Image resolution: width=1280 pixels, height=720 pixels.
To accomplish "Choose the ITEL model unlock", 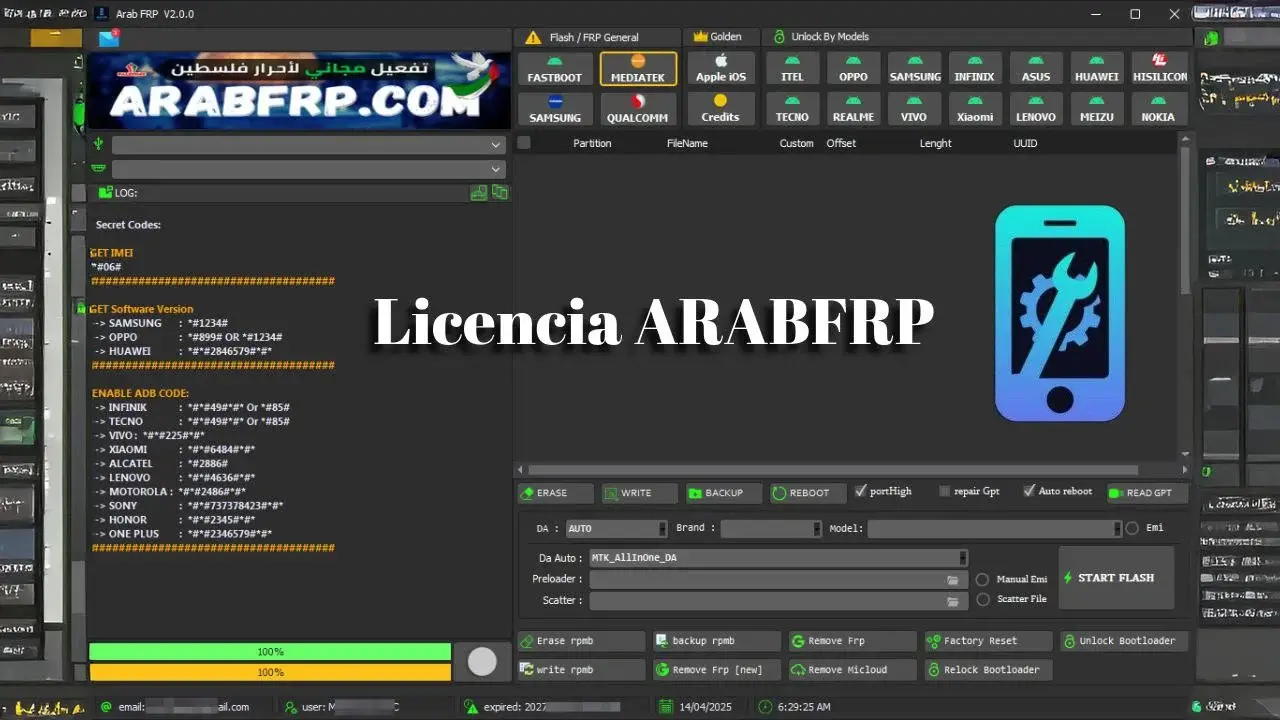I will (793, 69).
